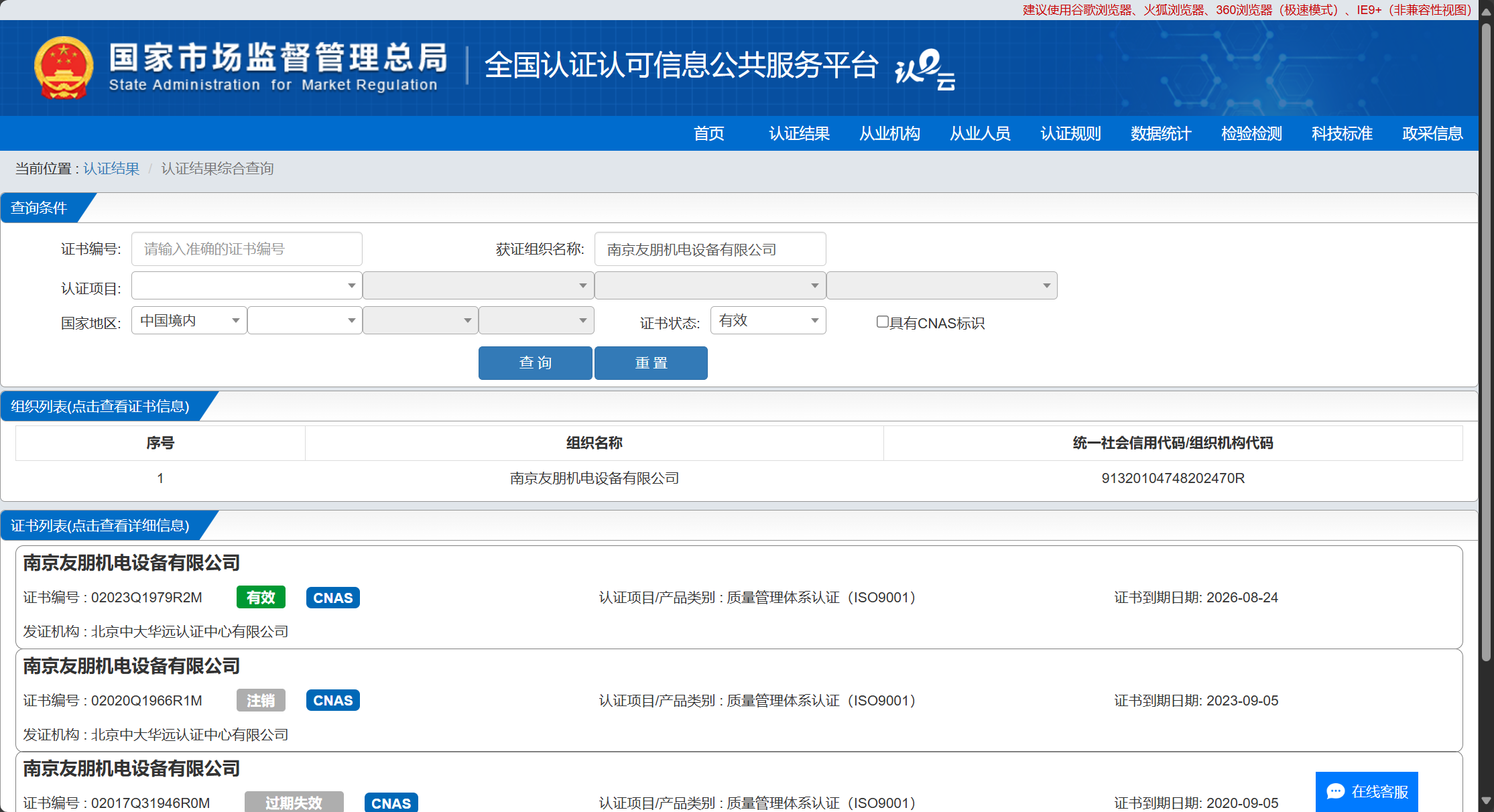Open the 中国境内 region dropdown

pos(189,320)
